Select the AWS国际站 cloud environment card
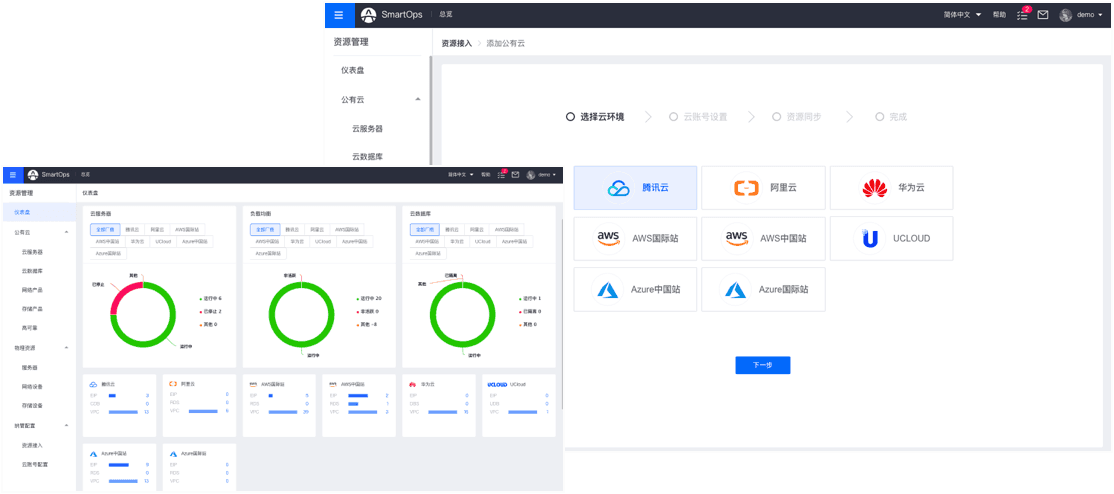This screenshot has height=494, width=1114. click(x=635, y=239)
